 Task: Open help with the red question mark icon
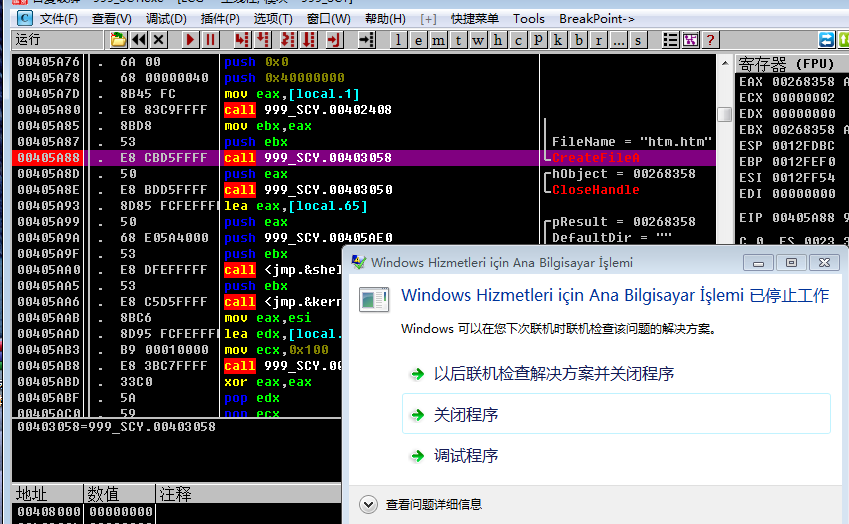(x=710, y=40)
